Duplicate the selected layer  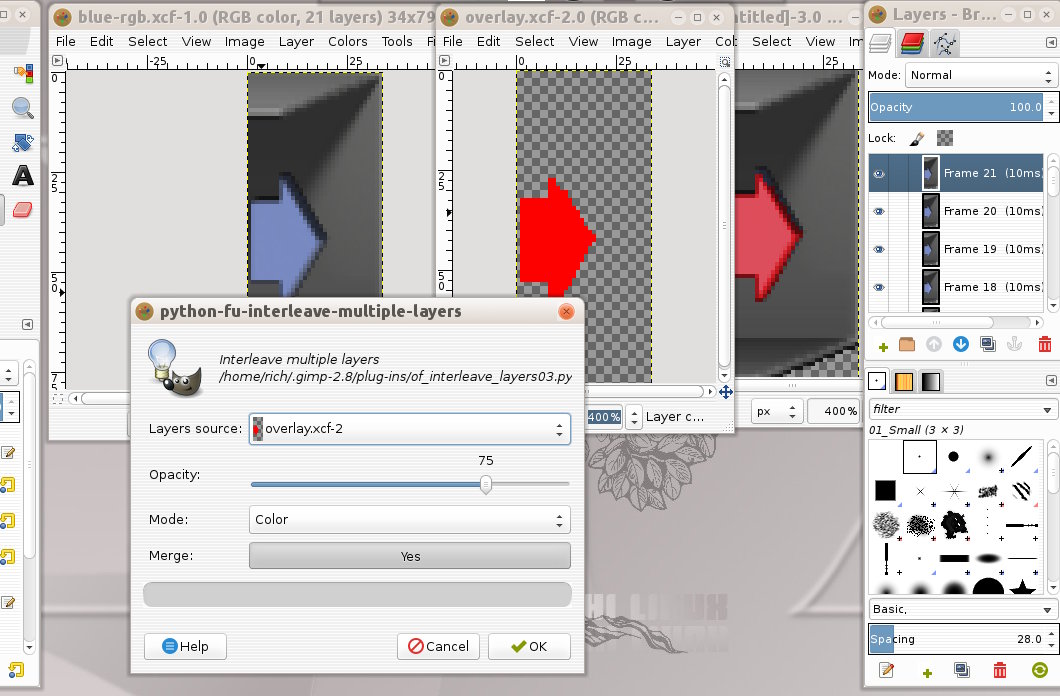[x=988, y=345]
